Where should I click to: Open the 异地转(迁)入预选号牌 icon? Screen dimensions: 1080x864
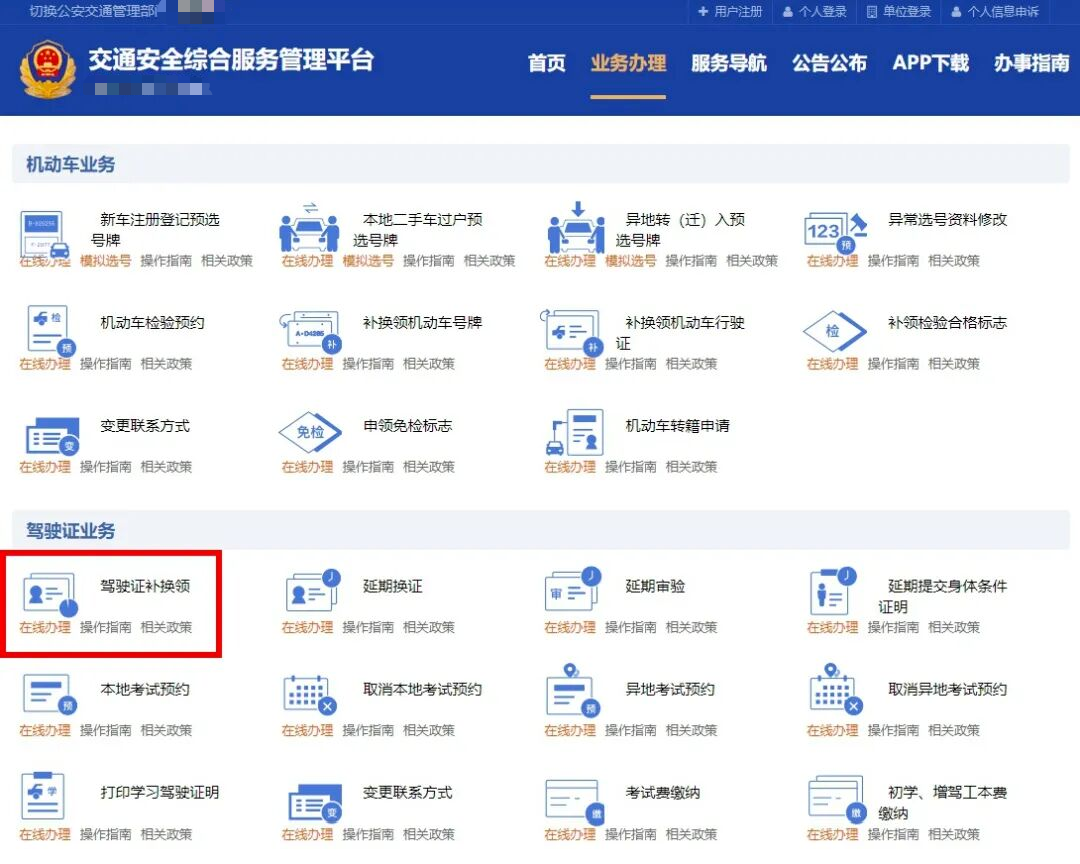pos(576,227)
